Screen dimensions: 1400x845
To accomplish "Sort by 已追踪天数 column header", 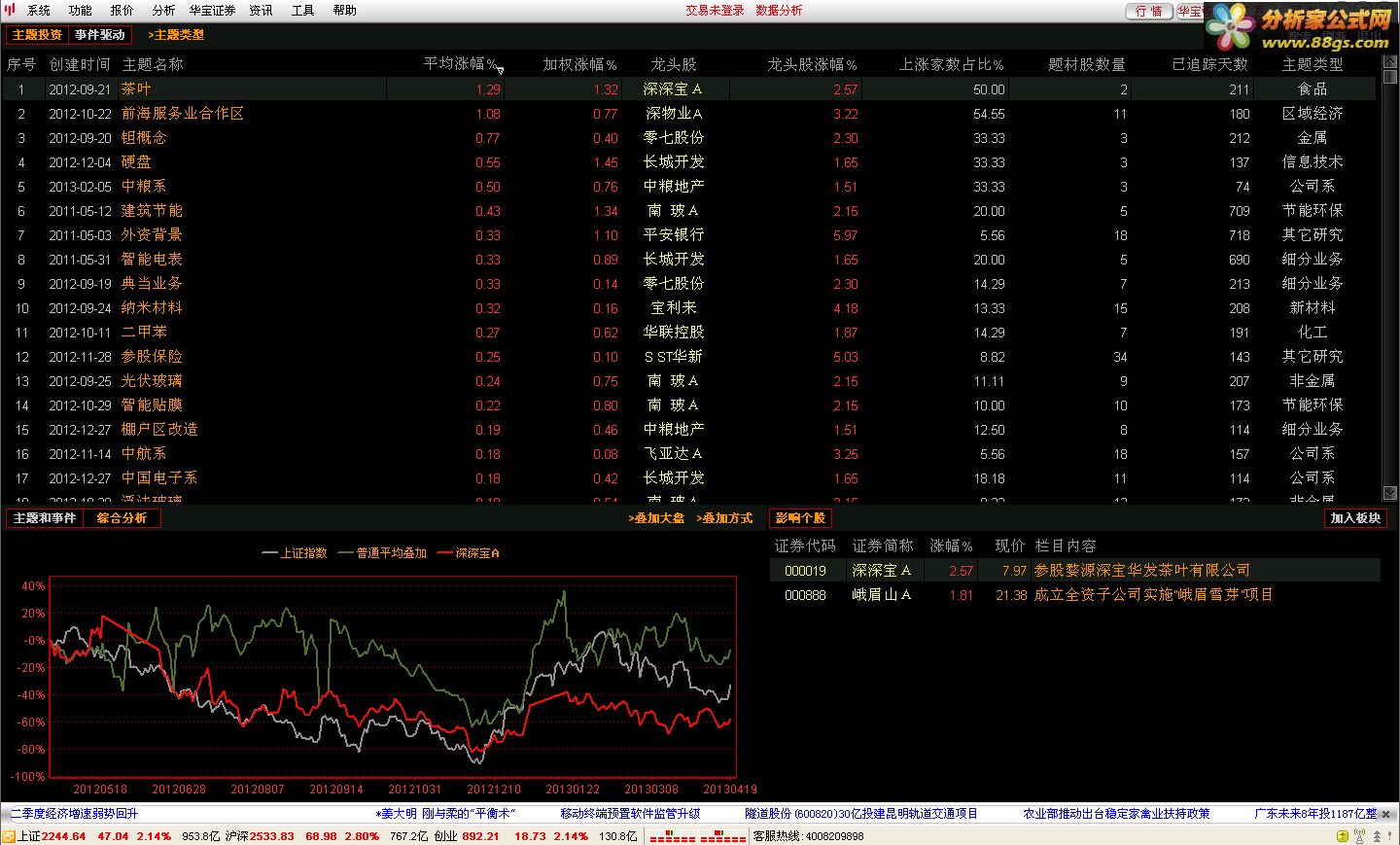I will (1209, 64).
